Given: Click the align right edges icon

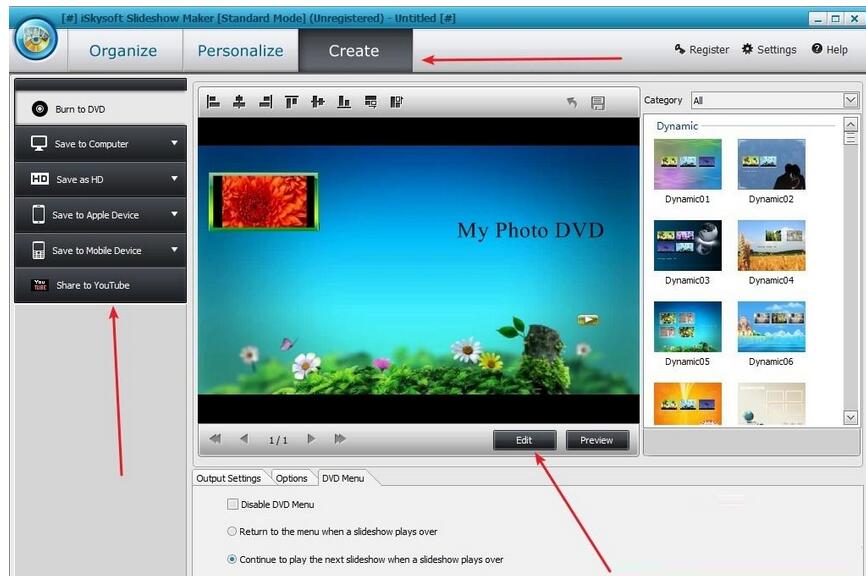Looking at the screenshot, I should (266, 102).
